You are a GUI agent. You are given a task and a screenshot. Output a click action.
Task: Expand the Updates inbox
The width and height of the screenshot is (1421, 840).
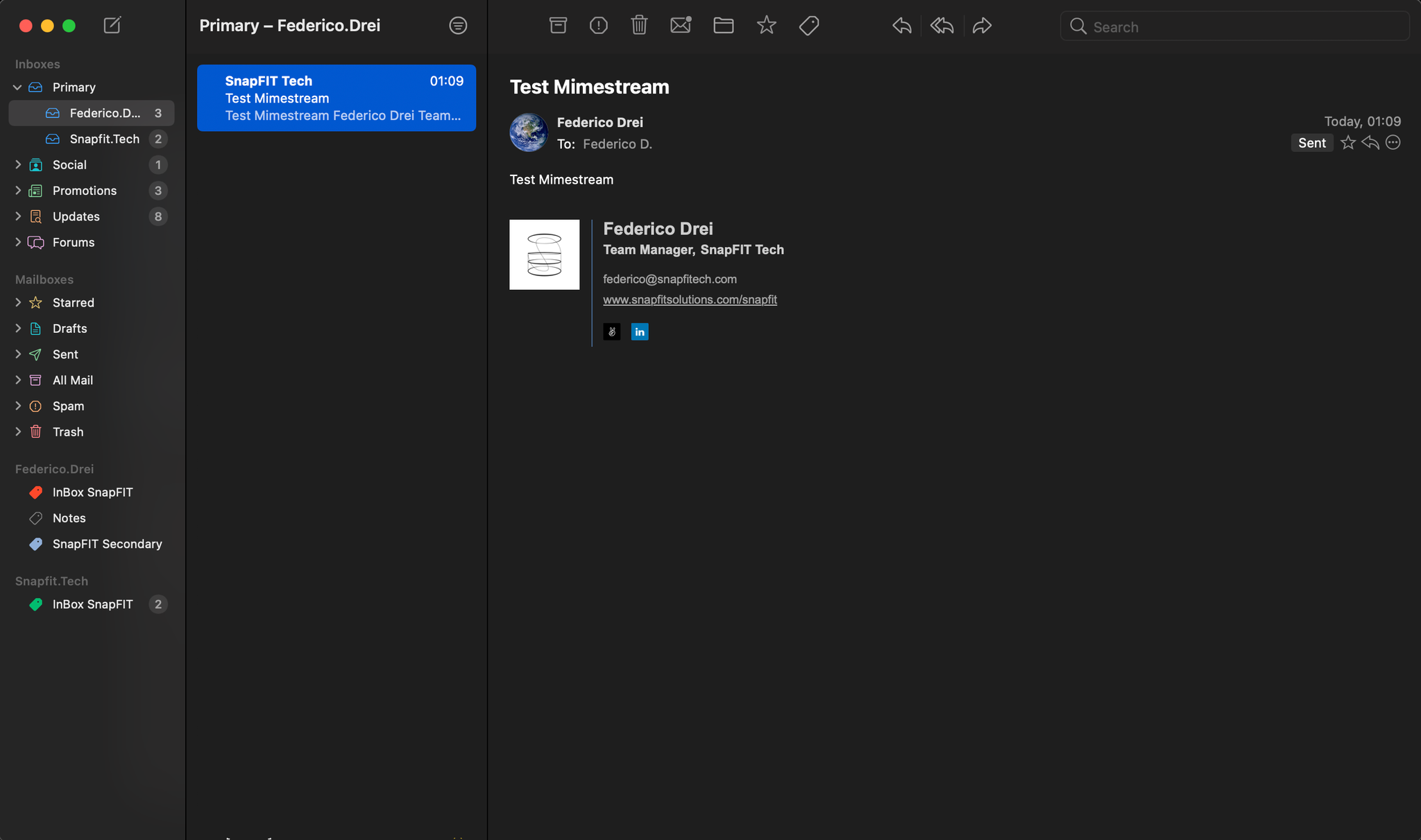click(17, 216)
